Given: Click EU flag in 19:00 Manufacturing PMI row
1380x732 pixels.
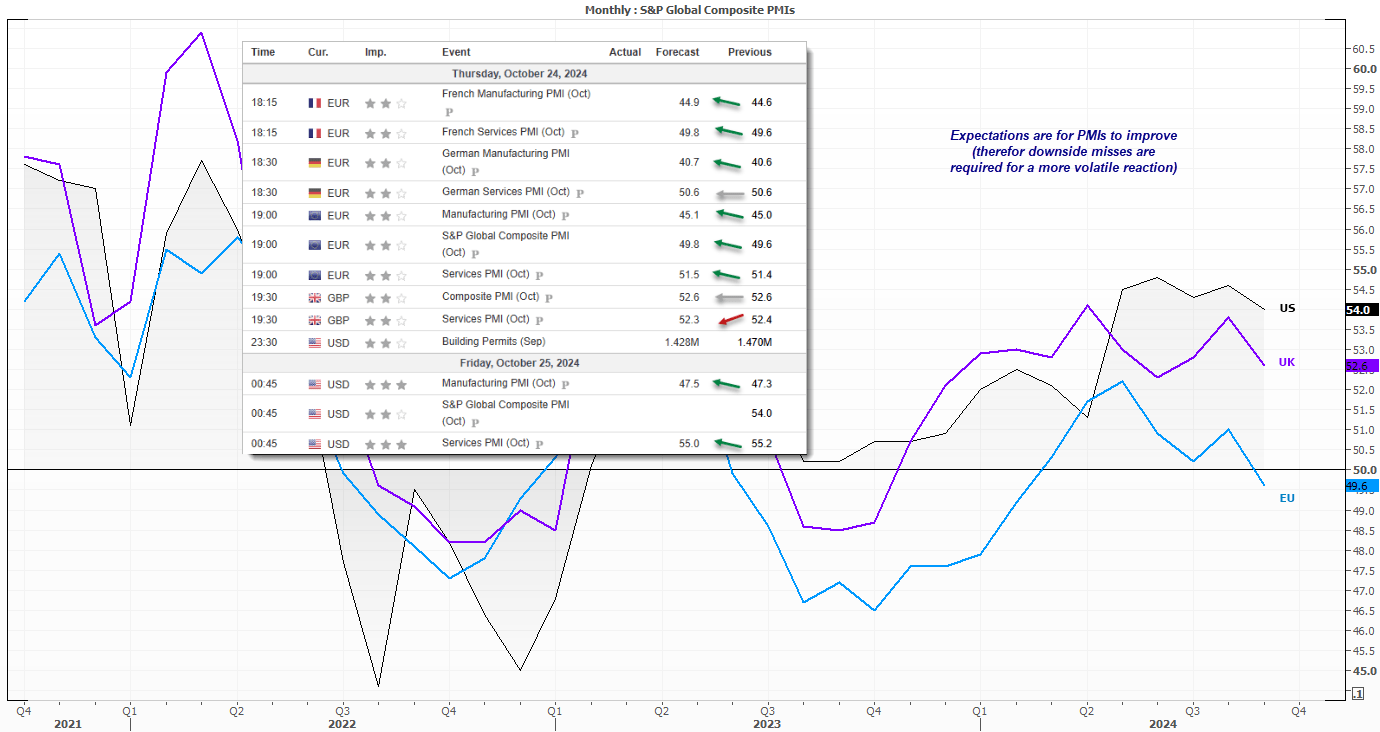Looking at the screenshot, I should 314,215.
